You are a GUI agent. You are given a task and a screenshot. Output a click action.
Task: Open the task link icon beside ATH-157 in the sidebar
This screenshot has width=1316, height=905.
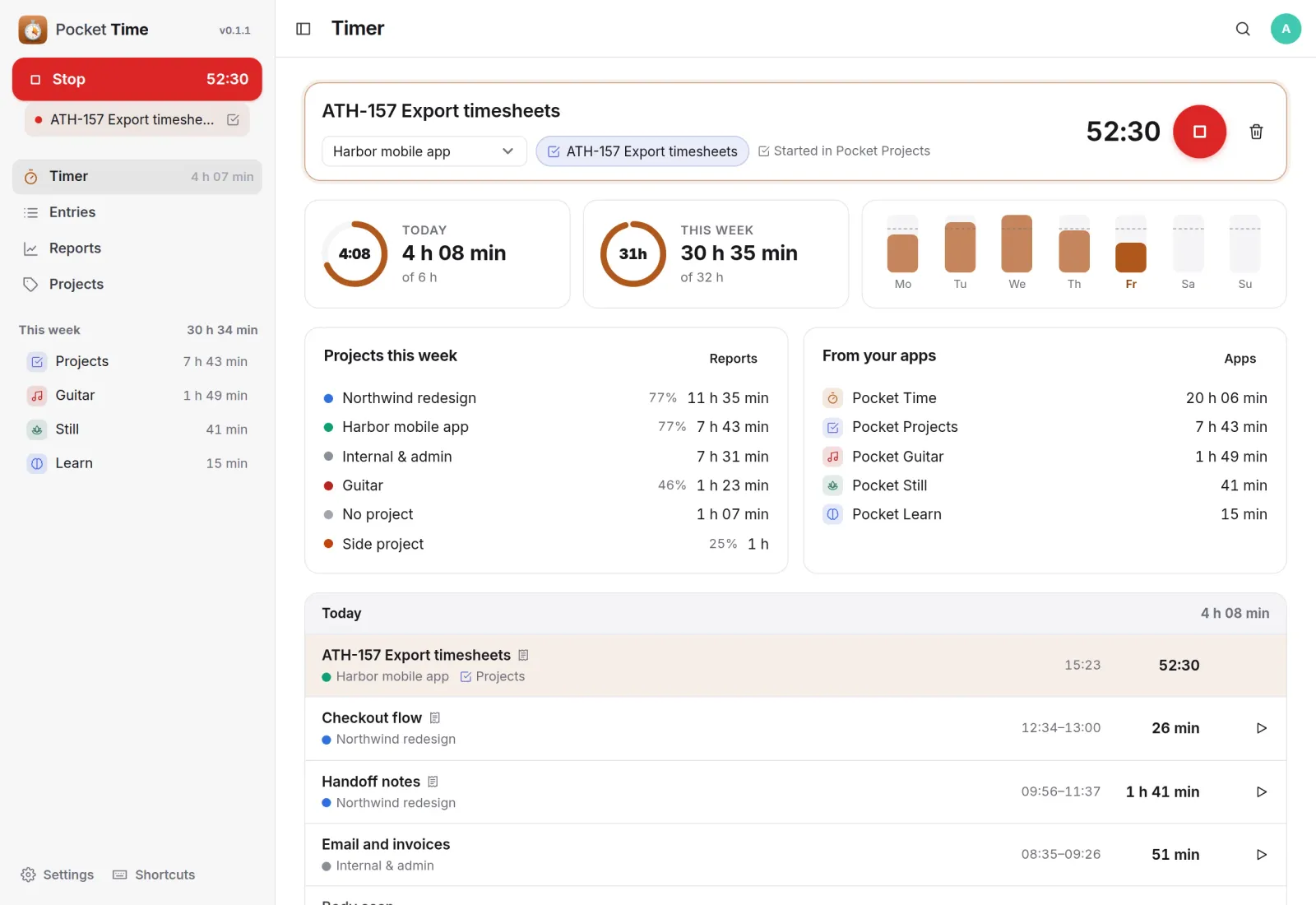[x=233, y=120]
